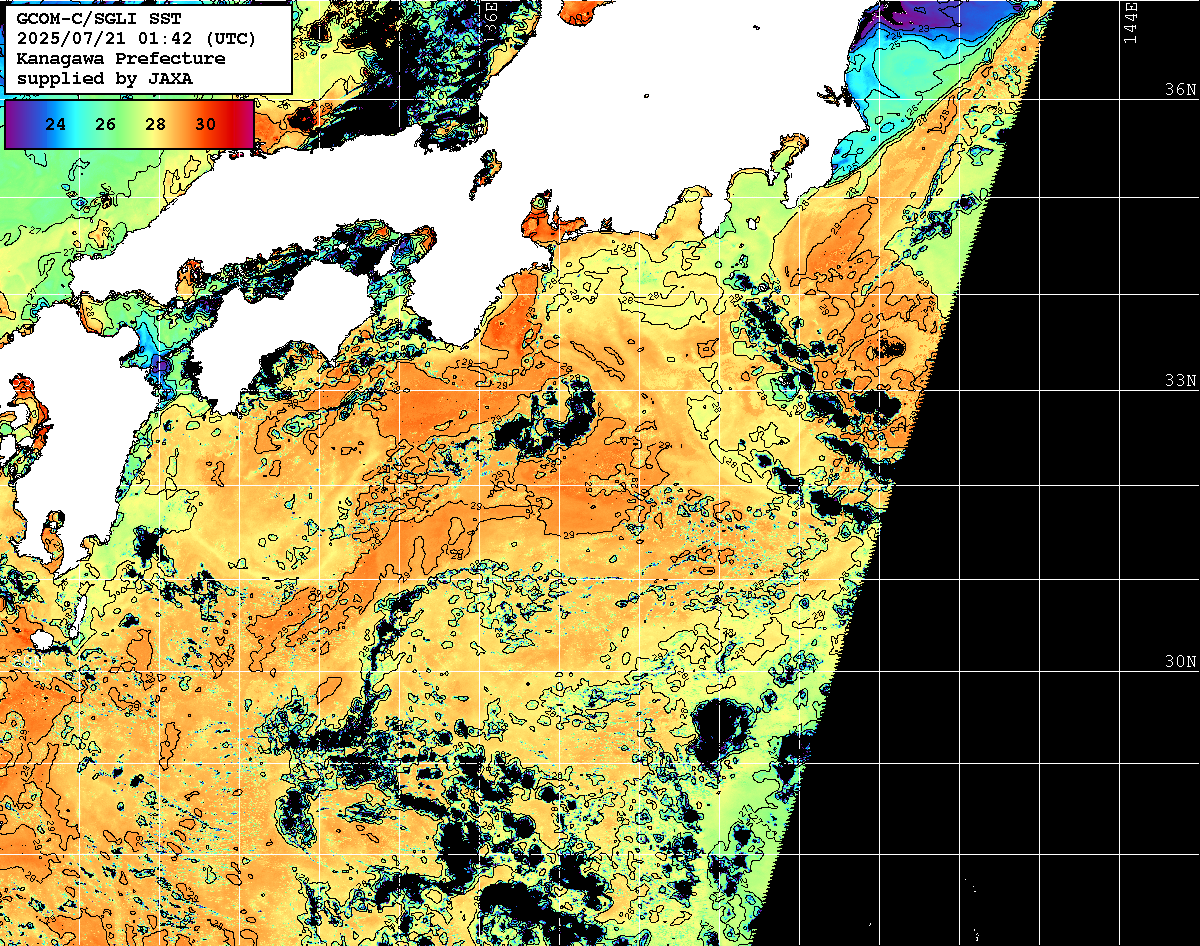Click the 'supplied by JAXA' credit text
Viewport: 1200px width, 946px height.
105,78
